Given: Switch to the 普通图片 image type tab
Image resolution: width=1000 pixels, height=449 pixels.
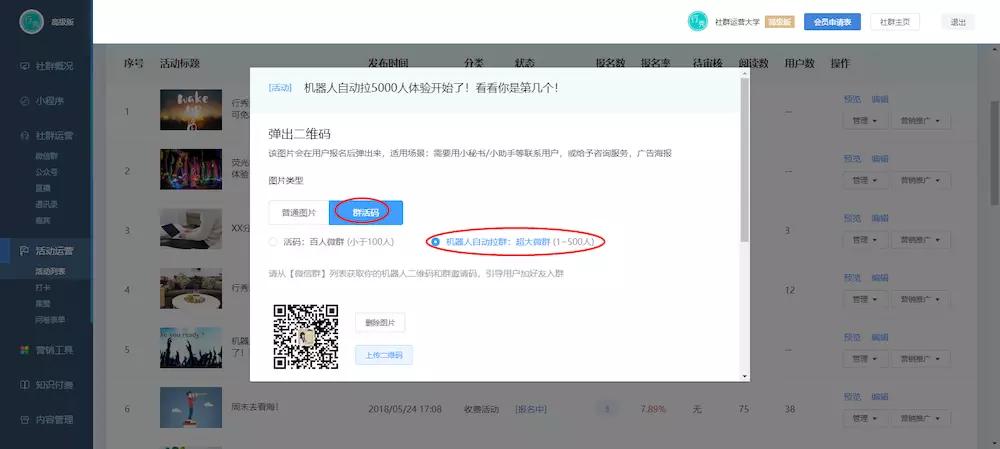Looking at the screenshot, I should click(x=298, y=212).
